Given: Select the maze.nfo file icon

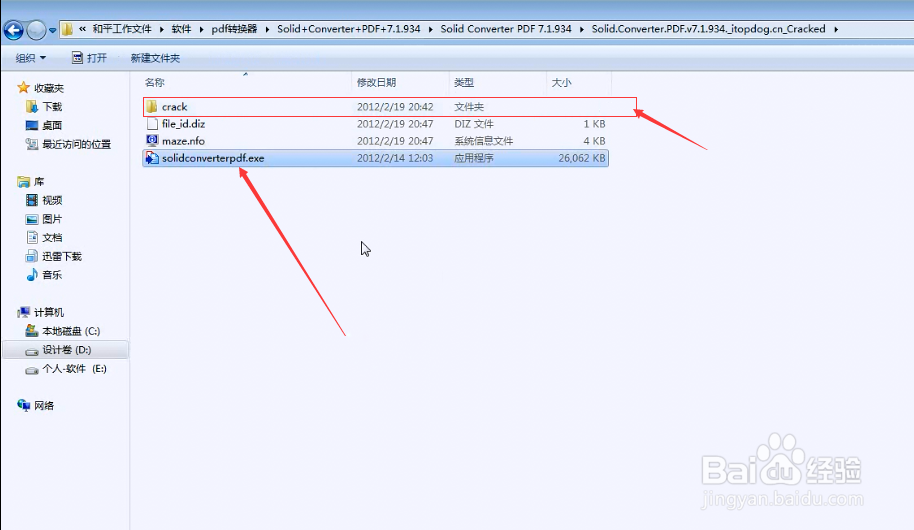Looking at the screenshot, I should pos(152,141).
